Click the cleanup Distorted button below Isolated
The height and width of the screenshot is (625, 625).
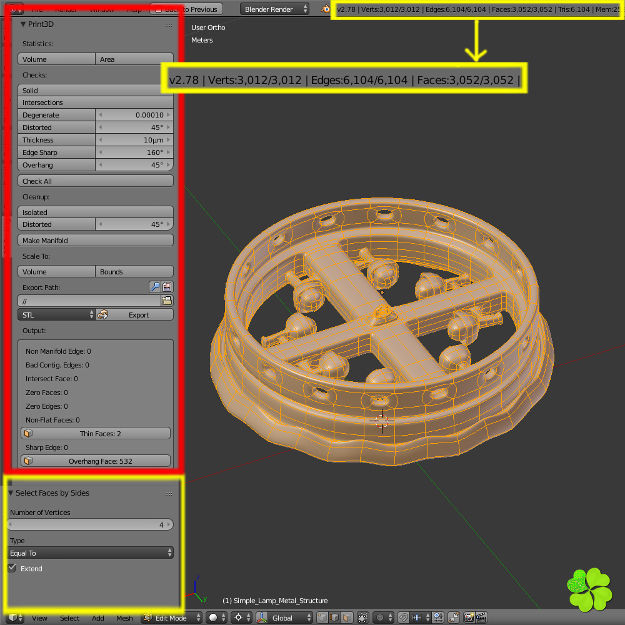[56, 224]
